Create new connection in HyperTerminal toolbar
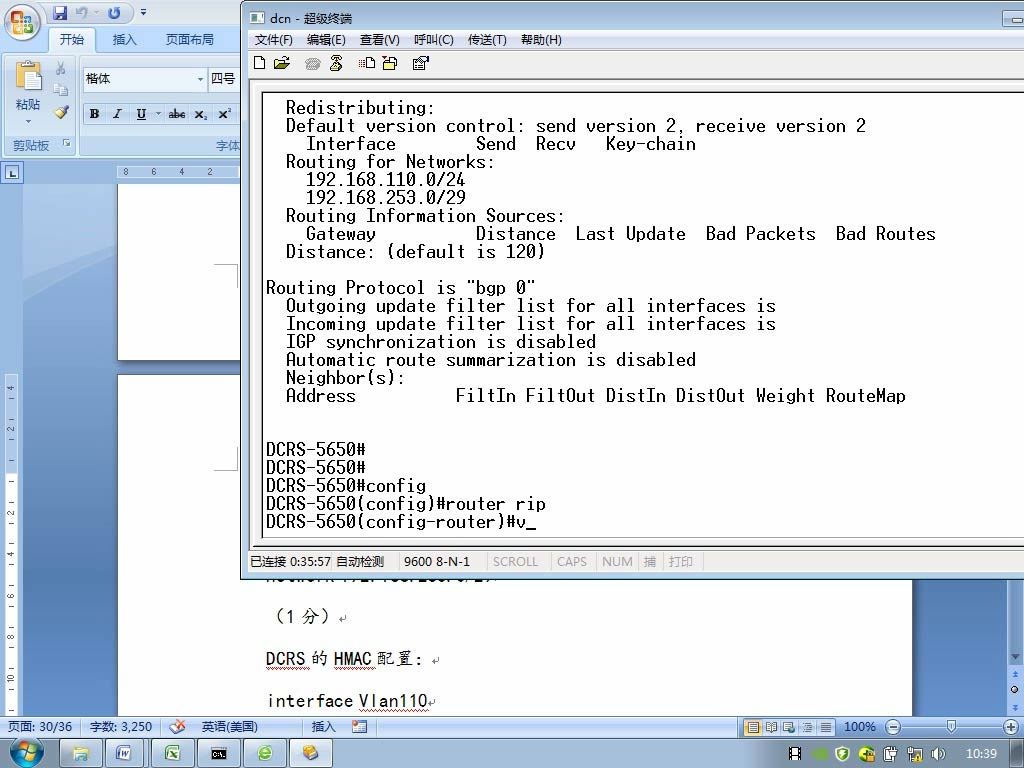 [x=260, y=63]
